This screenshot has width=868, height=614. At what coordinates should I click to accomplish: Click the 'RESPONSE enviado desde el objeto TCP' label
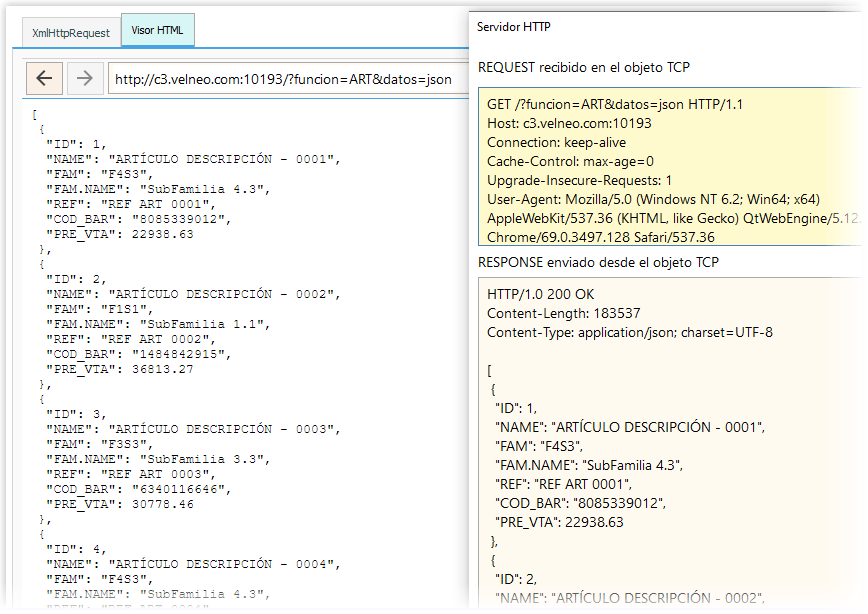[598, 262]
